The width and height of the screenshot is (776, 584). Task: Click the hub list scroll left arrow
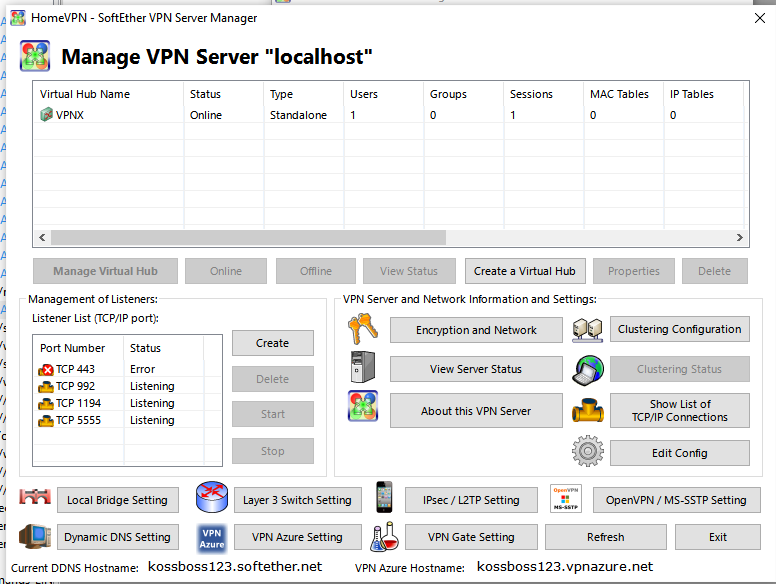click(43, 238)
